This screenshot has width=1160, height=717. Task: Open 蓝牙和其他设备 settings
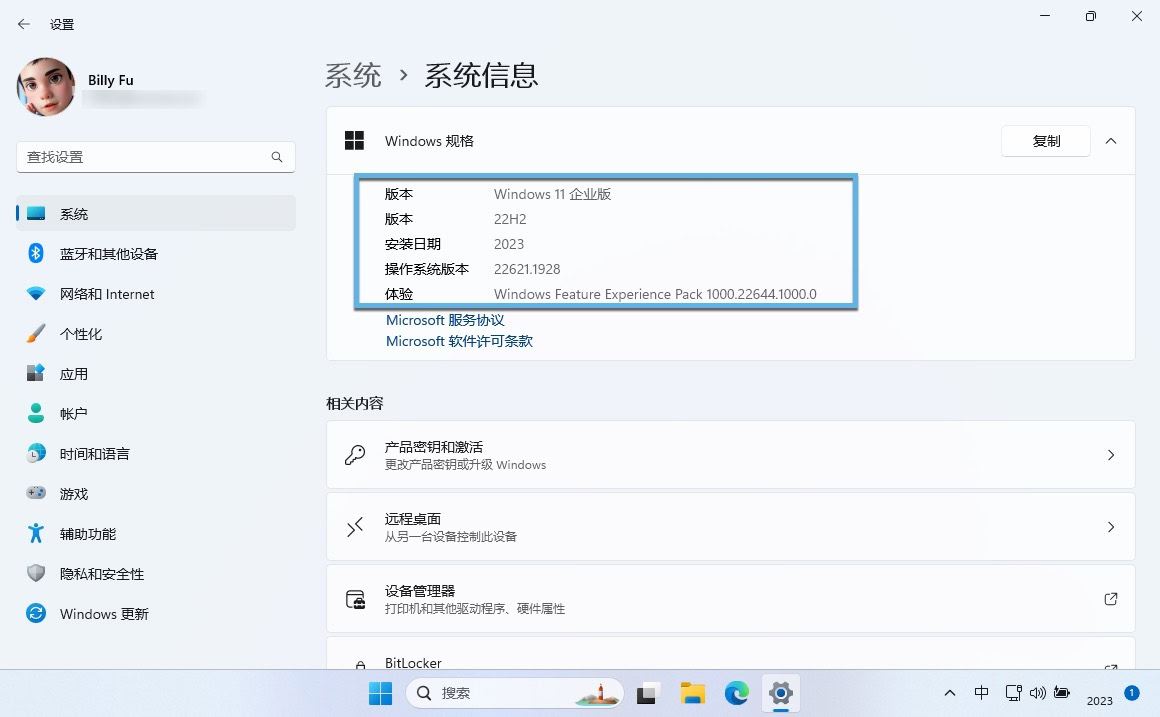pyautogui.click(x=108, y=254)
